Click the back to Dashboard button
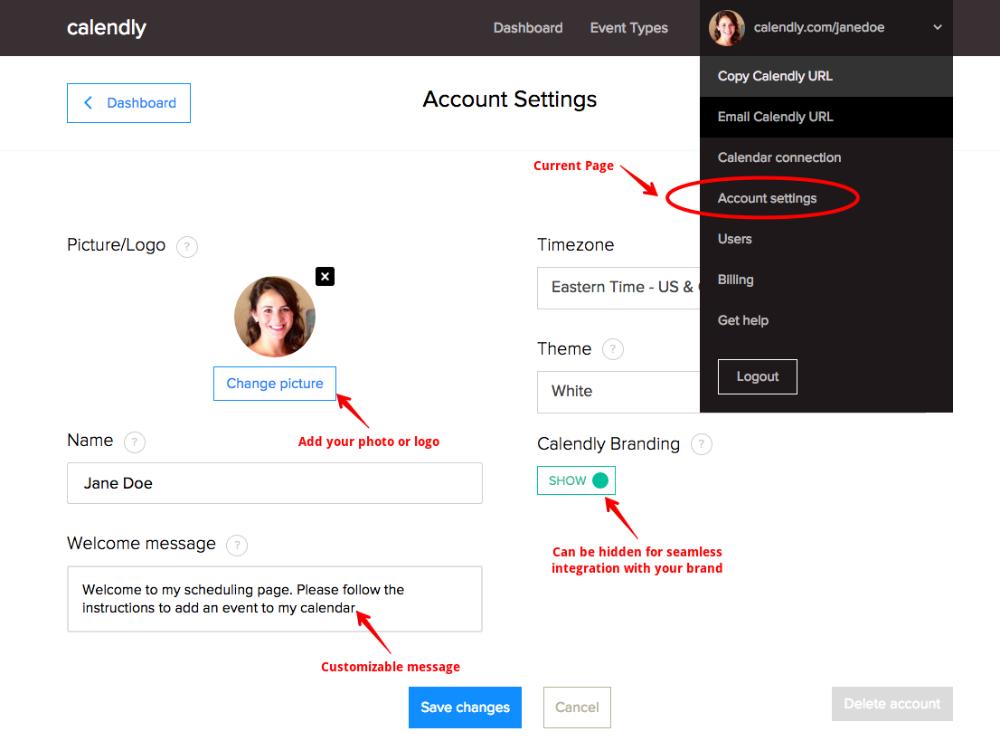1000x741 pixels. click(x=129, y=103)
